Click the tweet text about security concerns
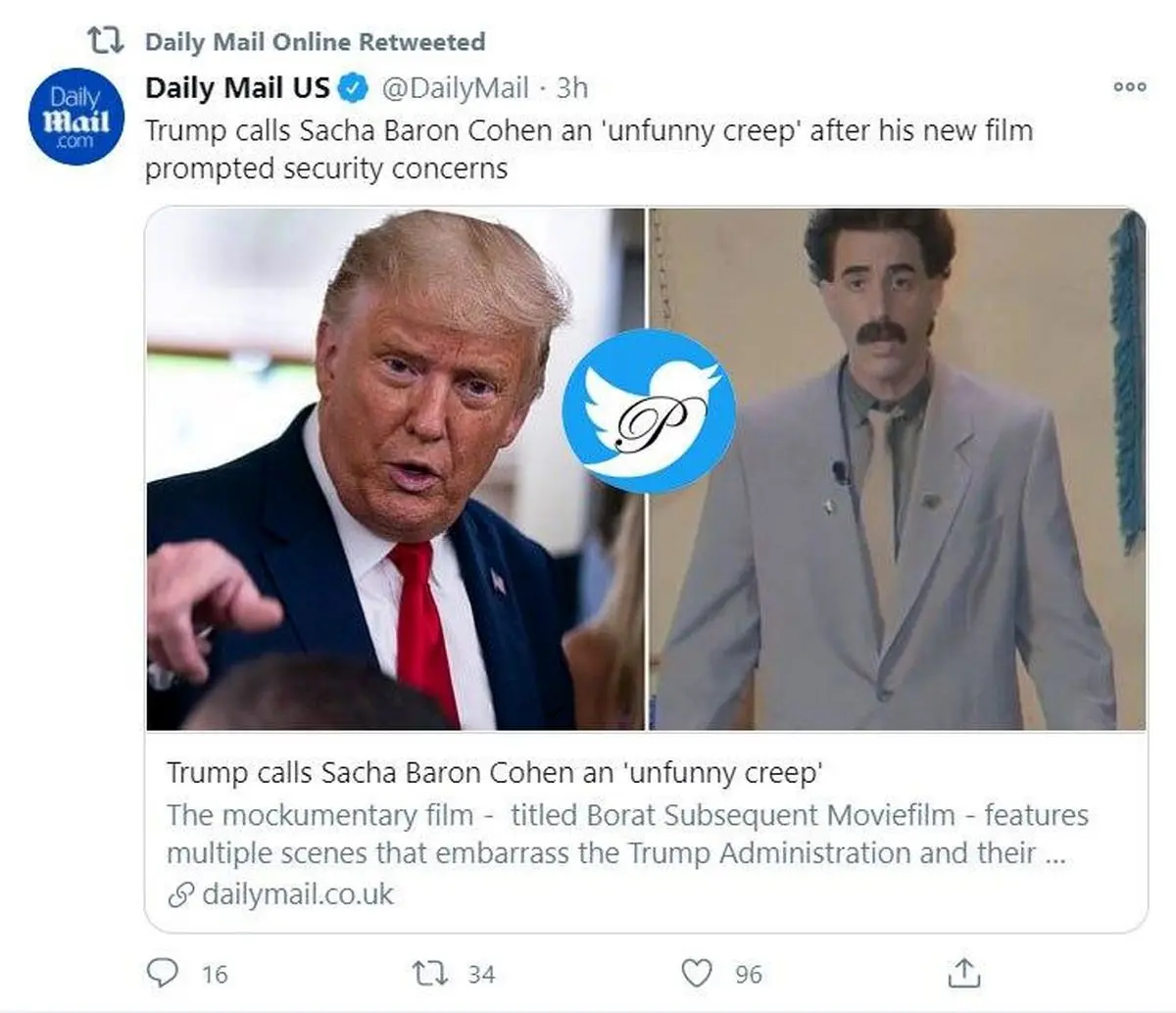This screenshot has width=1176, height=1013. point(588,149)
